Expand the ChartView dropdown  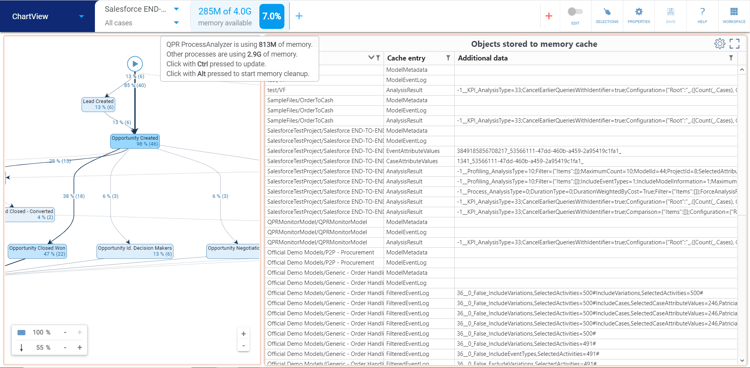pos(81,16)
